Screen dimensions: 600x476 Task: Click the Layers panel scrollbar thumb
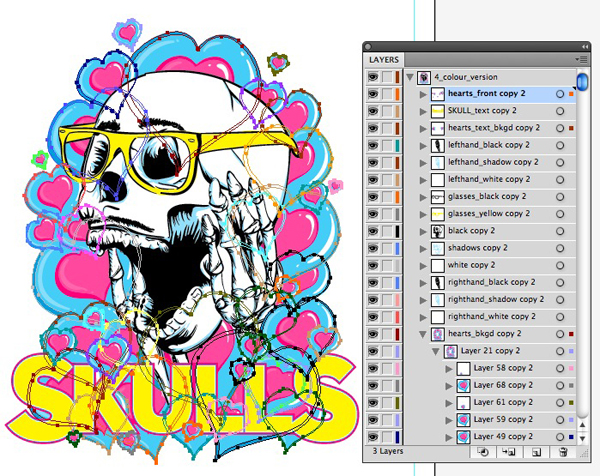582,82
